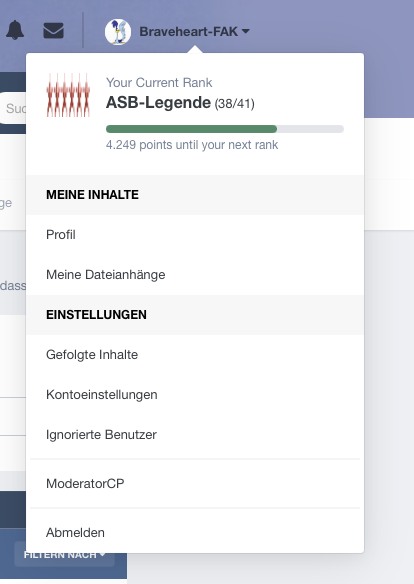
Task: Open Meine Dateianhänge
Action: [195, 275]
